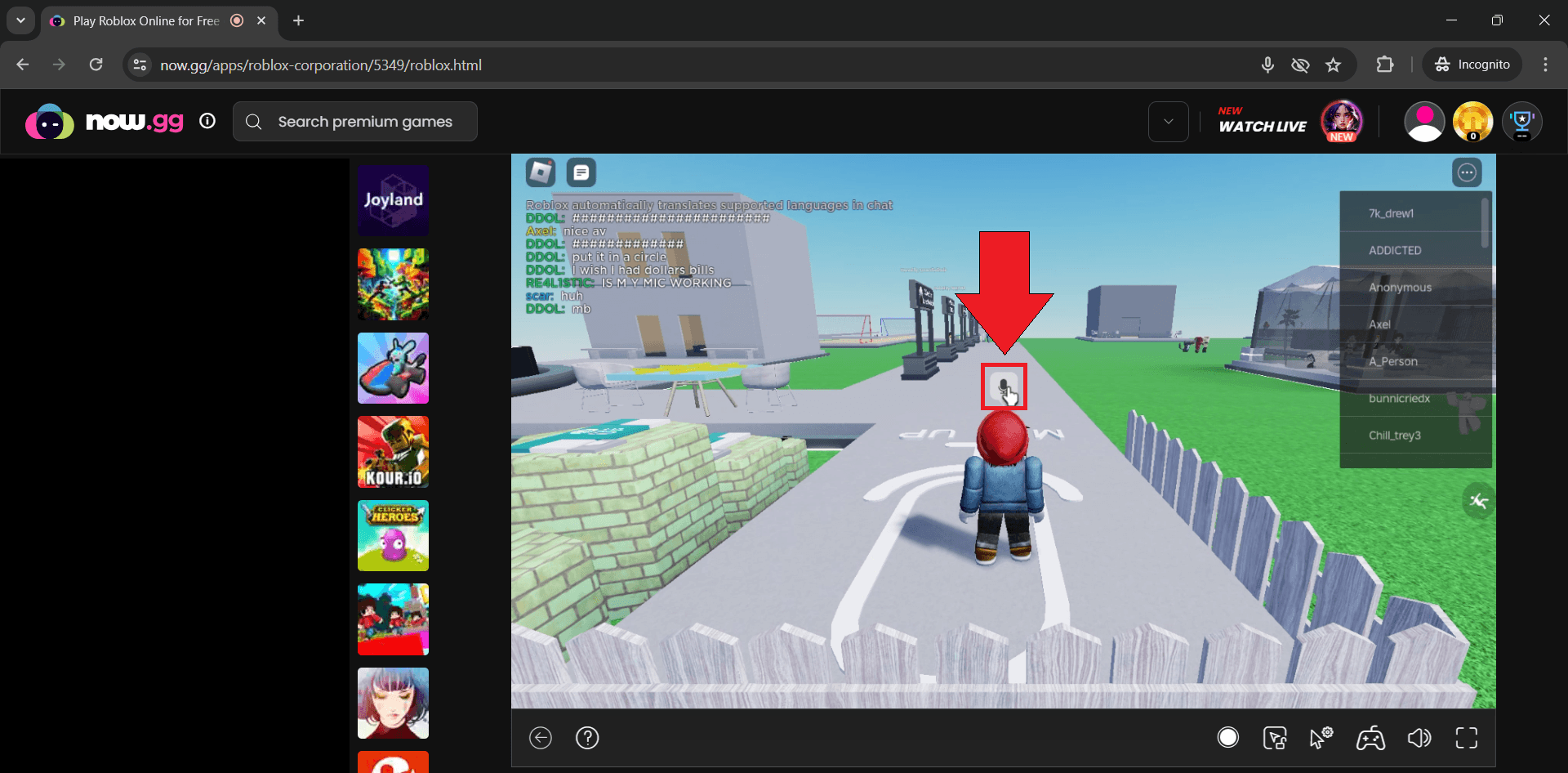This screenshot has width=1568, height=773.
Task: Open the anime girl game thumbnail
Action: 393,704
